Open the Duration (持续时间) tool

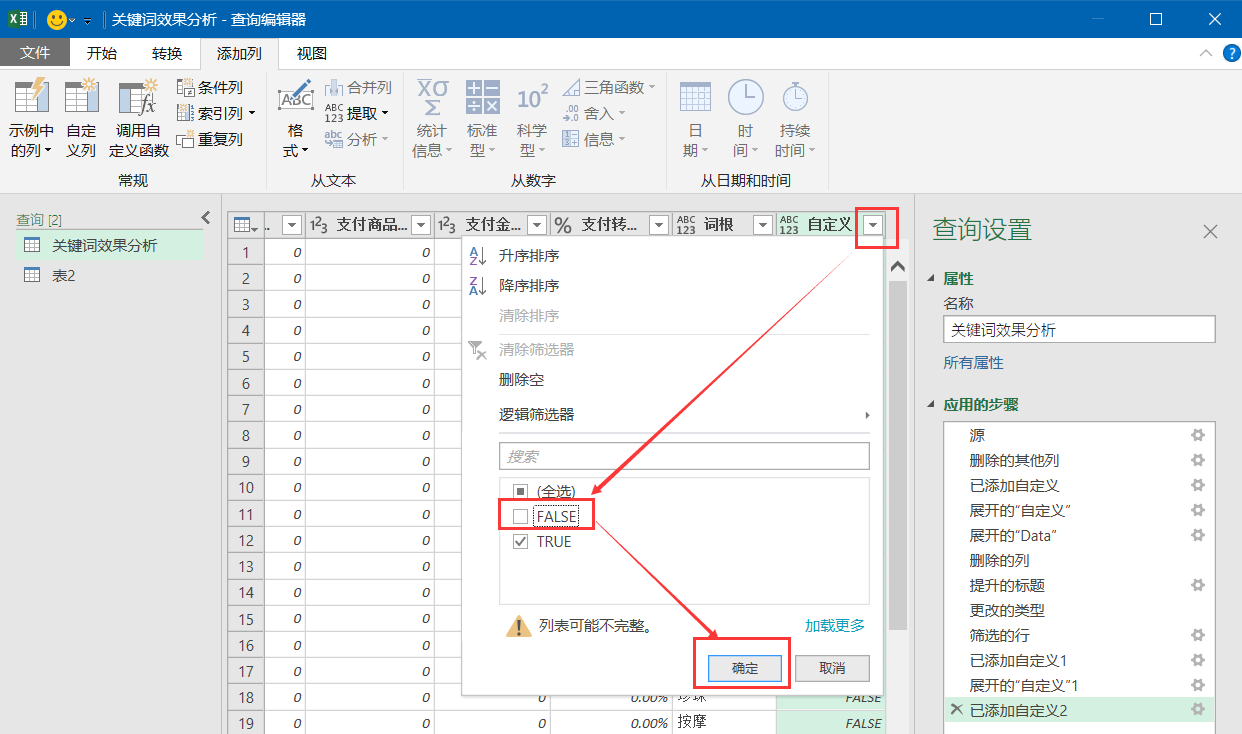(x=795, y=118)
